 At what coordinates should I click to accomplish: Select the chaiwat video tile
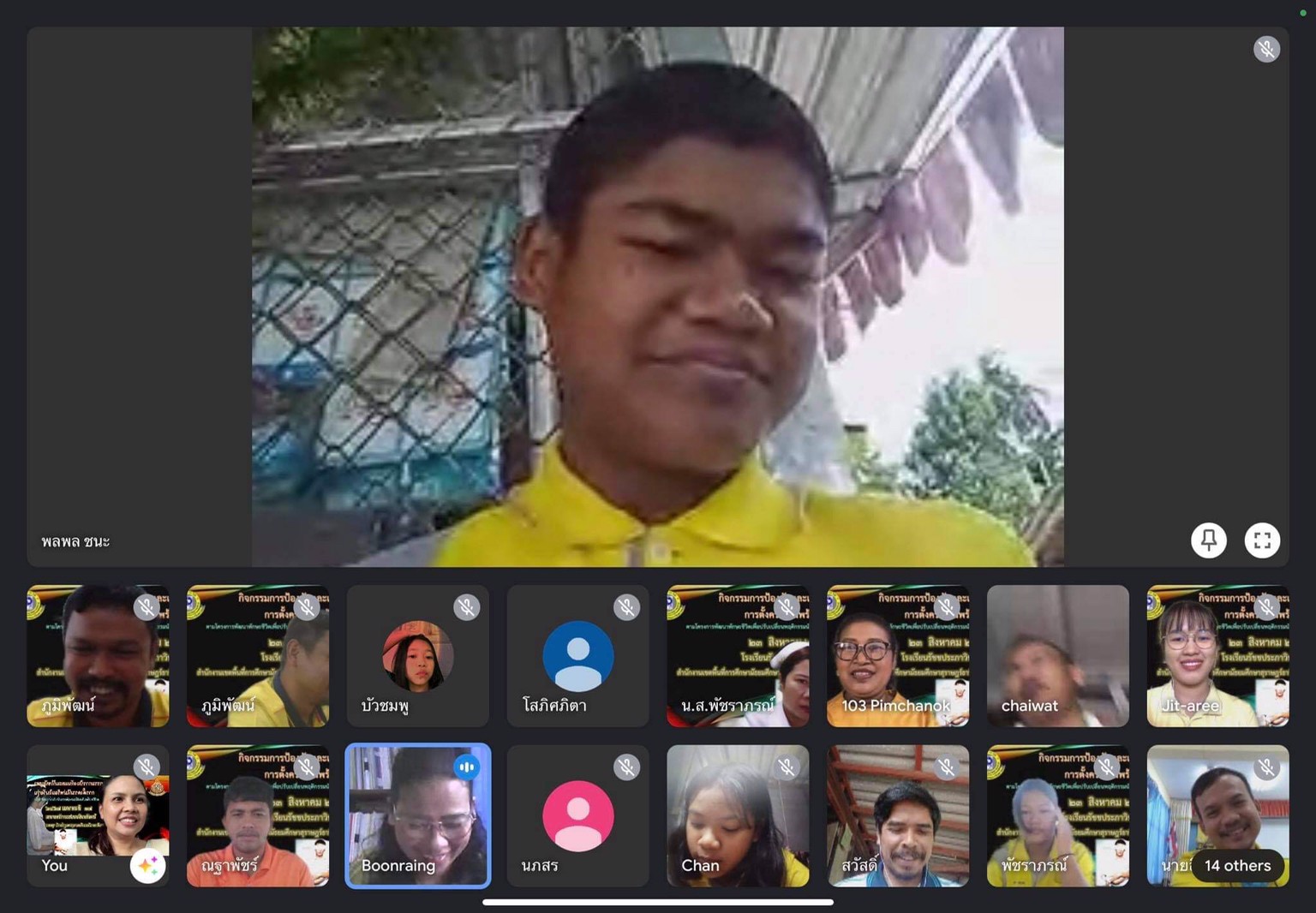[1057, 656]
